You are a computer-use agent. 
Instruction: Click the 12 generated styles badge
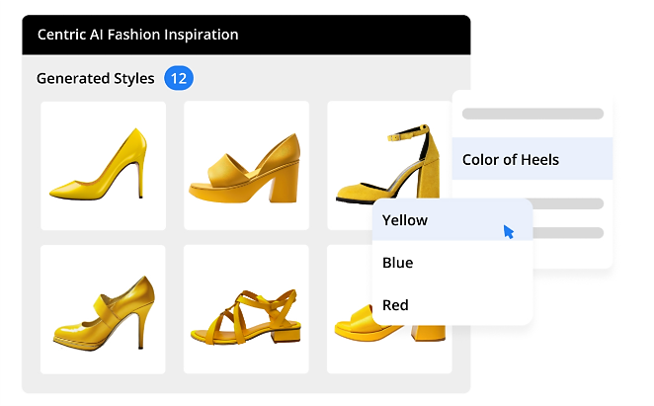(179, 78)
